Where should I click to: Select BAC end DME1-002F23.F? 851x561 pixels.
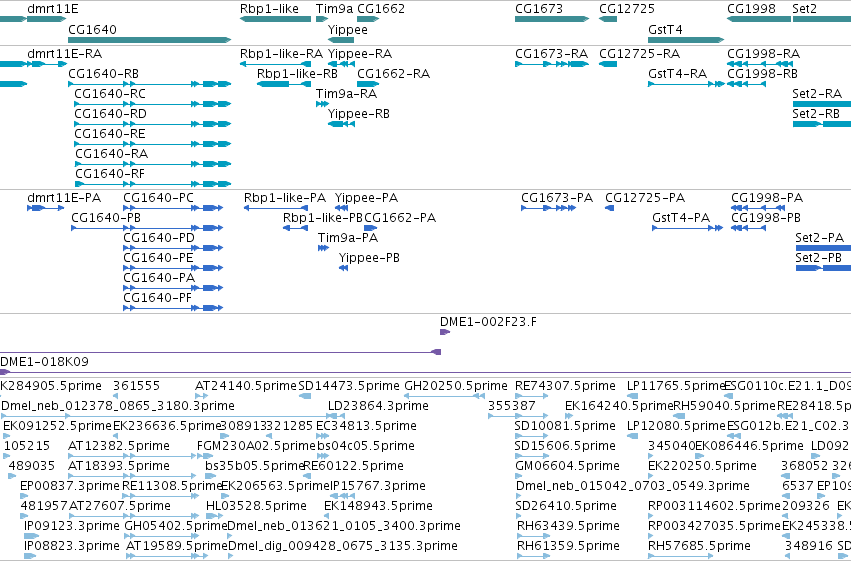tap(444, 332)
